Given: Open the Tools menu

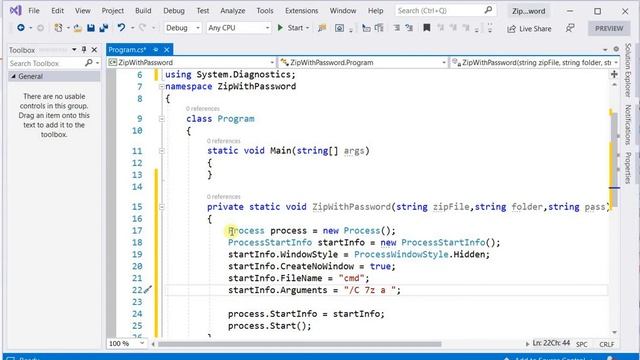Looking at the screenshot, I should click(x=265, y=11).
